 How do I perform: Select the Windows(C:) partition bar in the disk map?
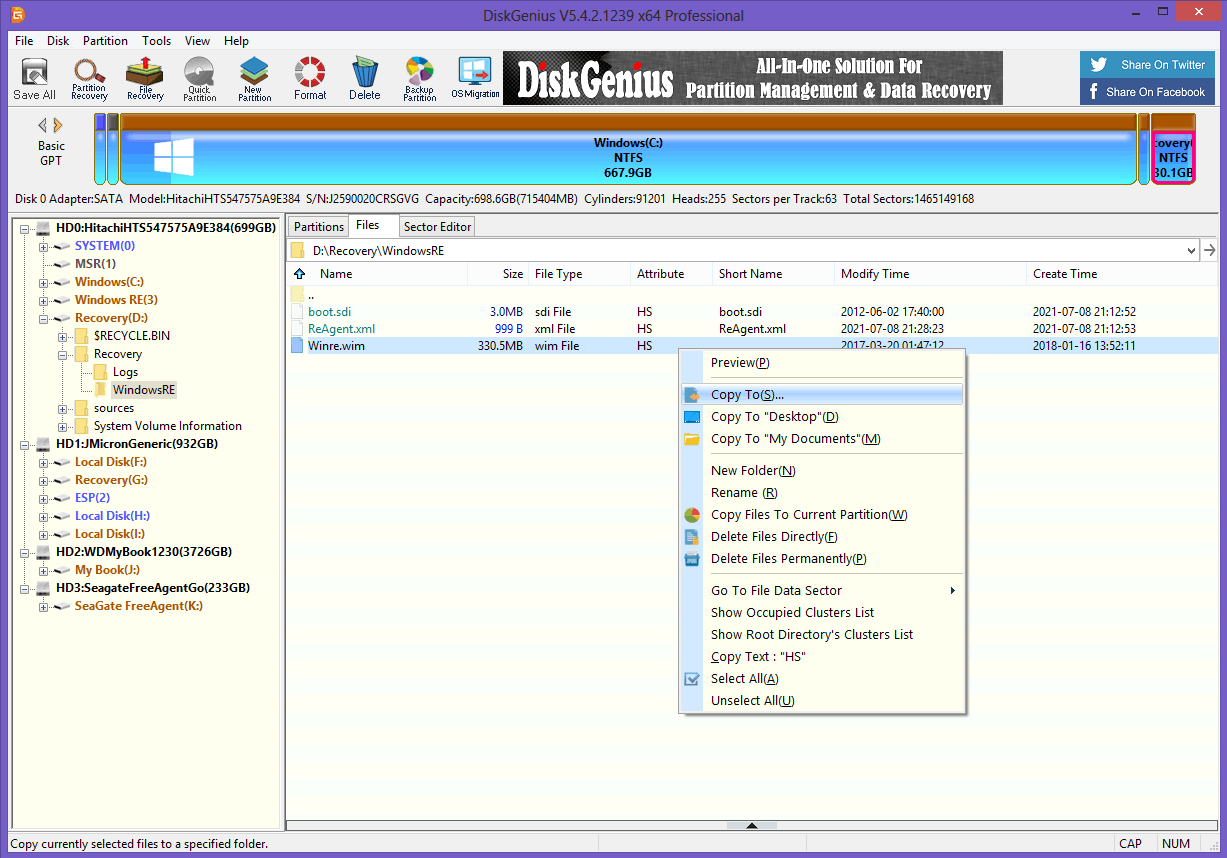pyautogui.click(x=628, y=150)
